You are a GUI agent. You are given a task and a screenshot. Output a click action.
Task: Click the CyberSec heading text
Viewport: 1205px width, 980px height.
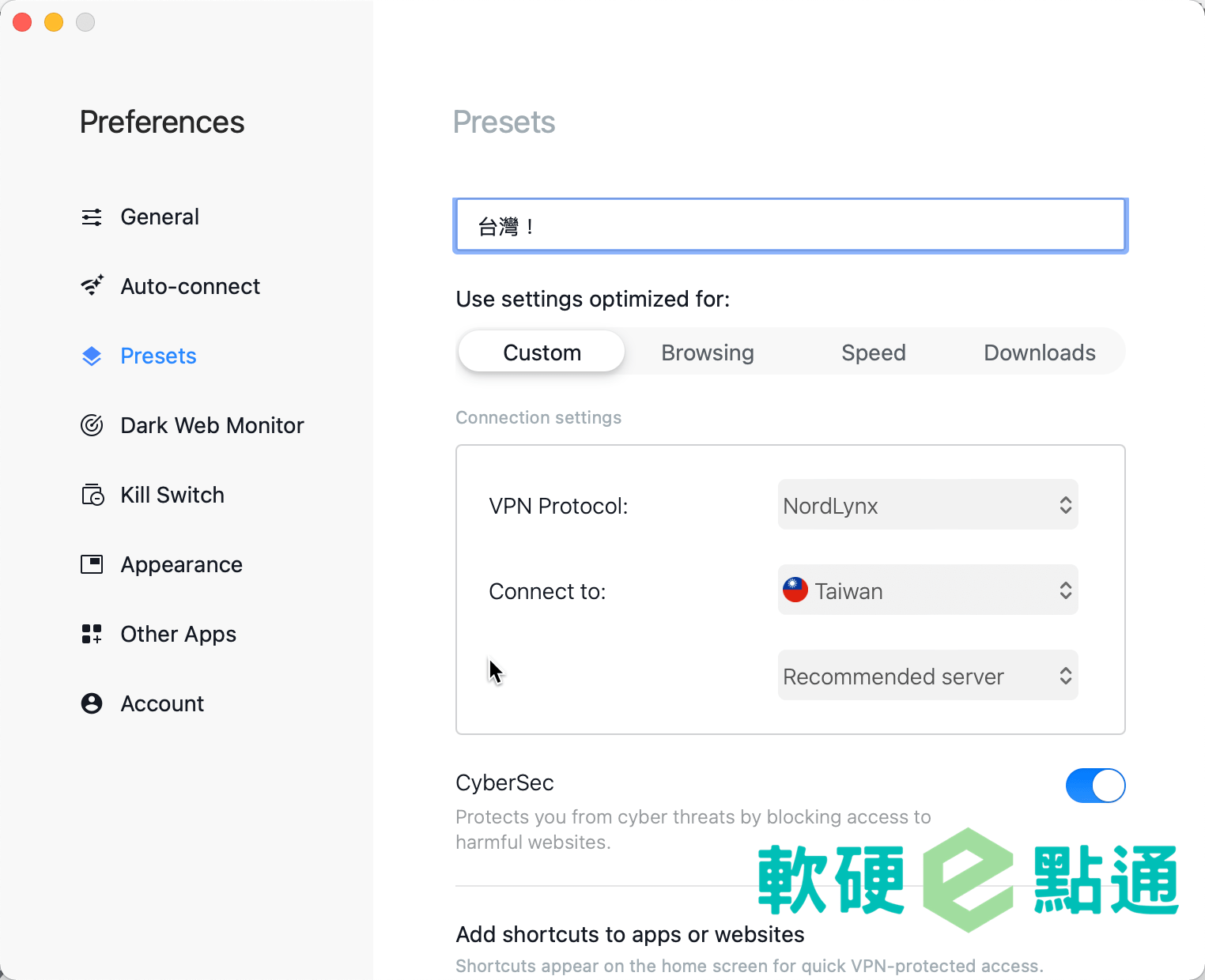[x=504, y=782]
